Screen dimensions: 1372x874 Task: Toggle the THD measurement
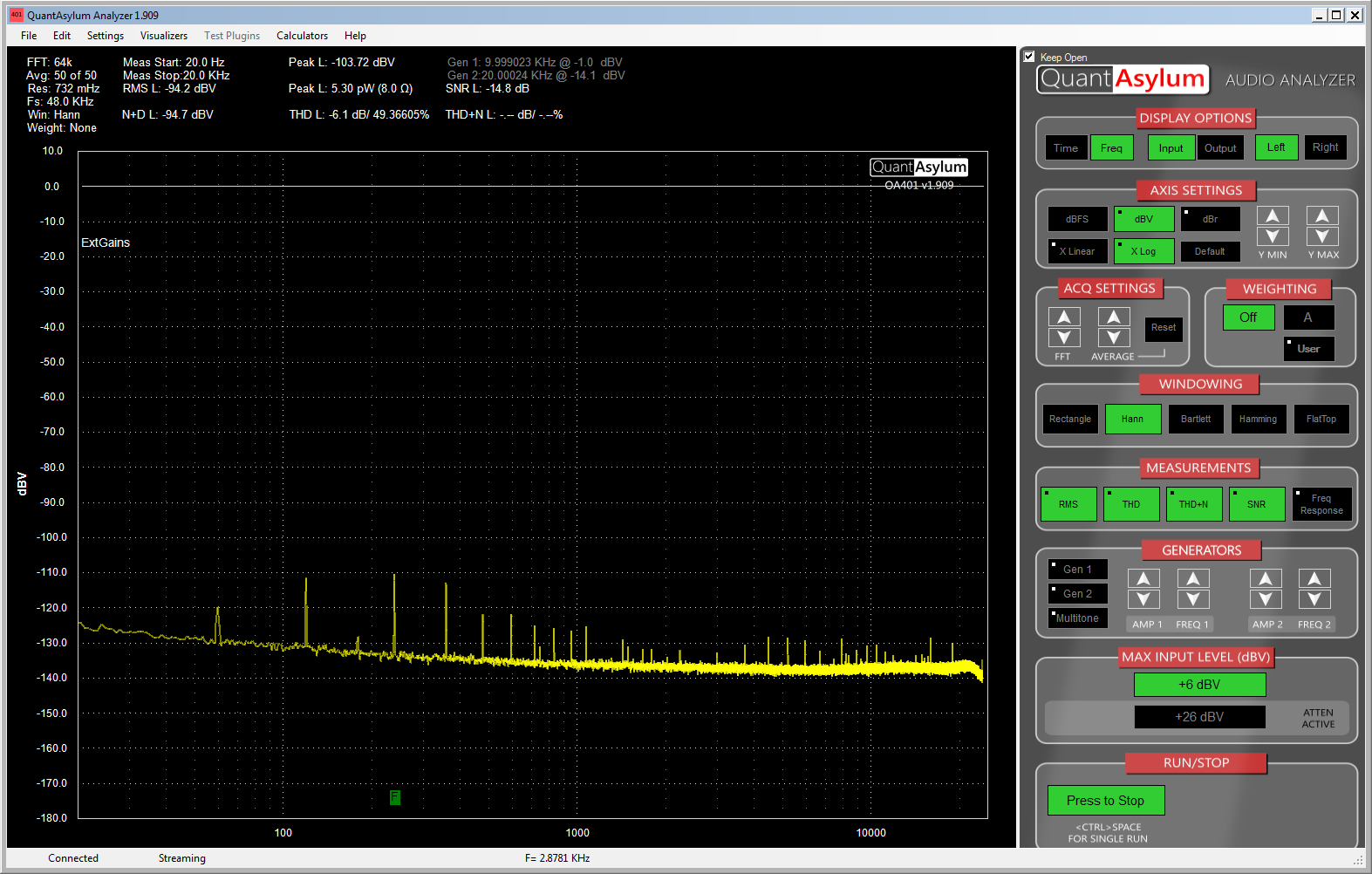1131,504
